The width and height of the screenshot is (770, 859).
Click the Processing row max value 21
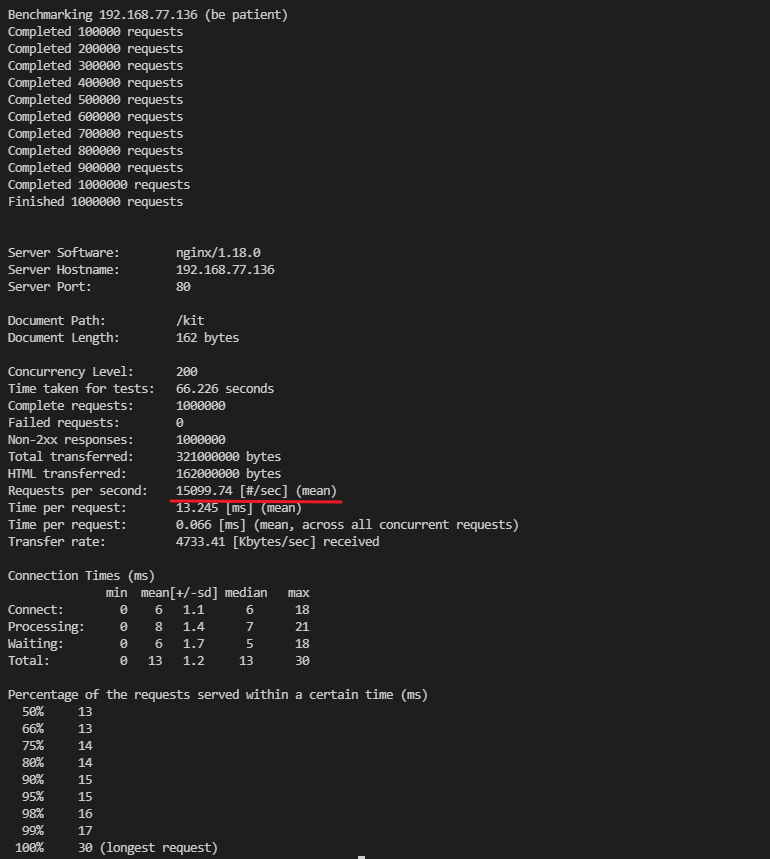point(302,626)
